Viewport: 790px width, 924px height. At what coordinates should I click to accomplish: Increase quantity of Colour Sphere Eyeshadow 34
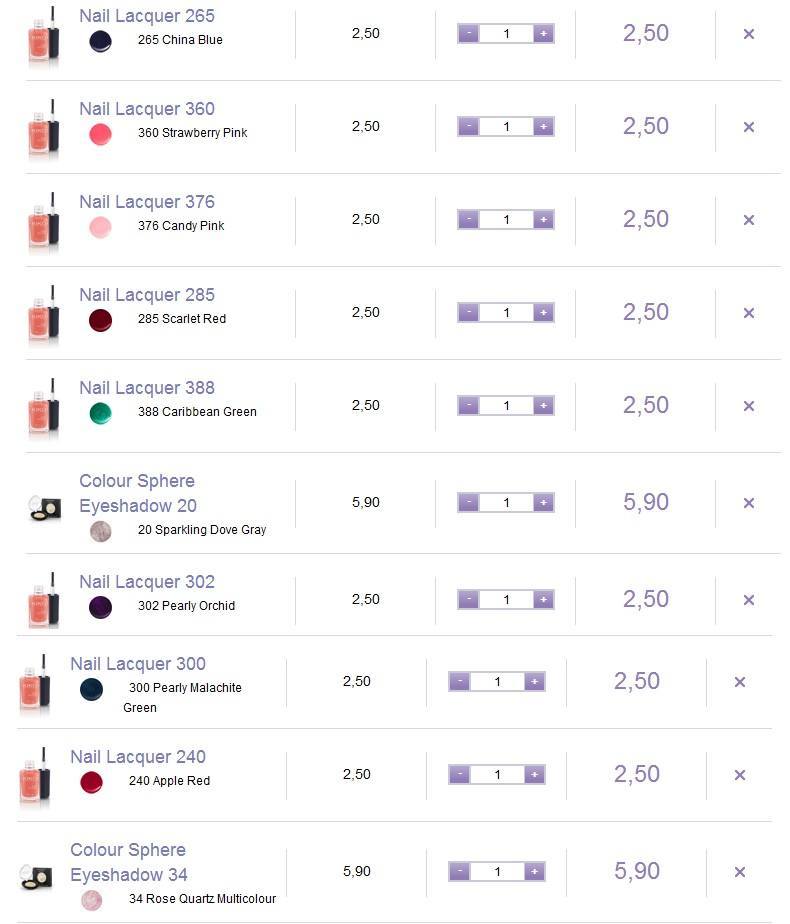click(534, 872)
